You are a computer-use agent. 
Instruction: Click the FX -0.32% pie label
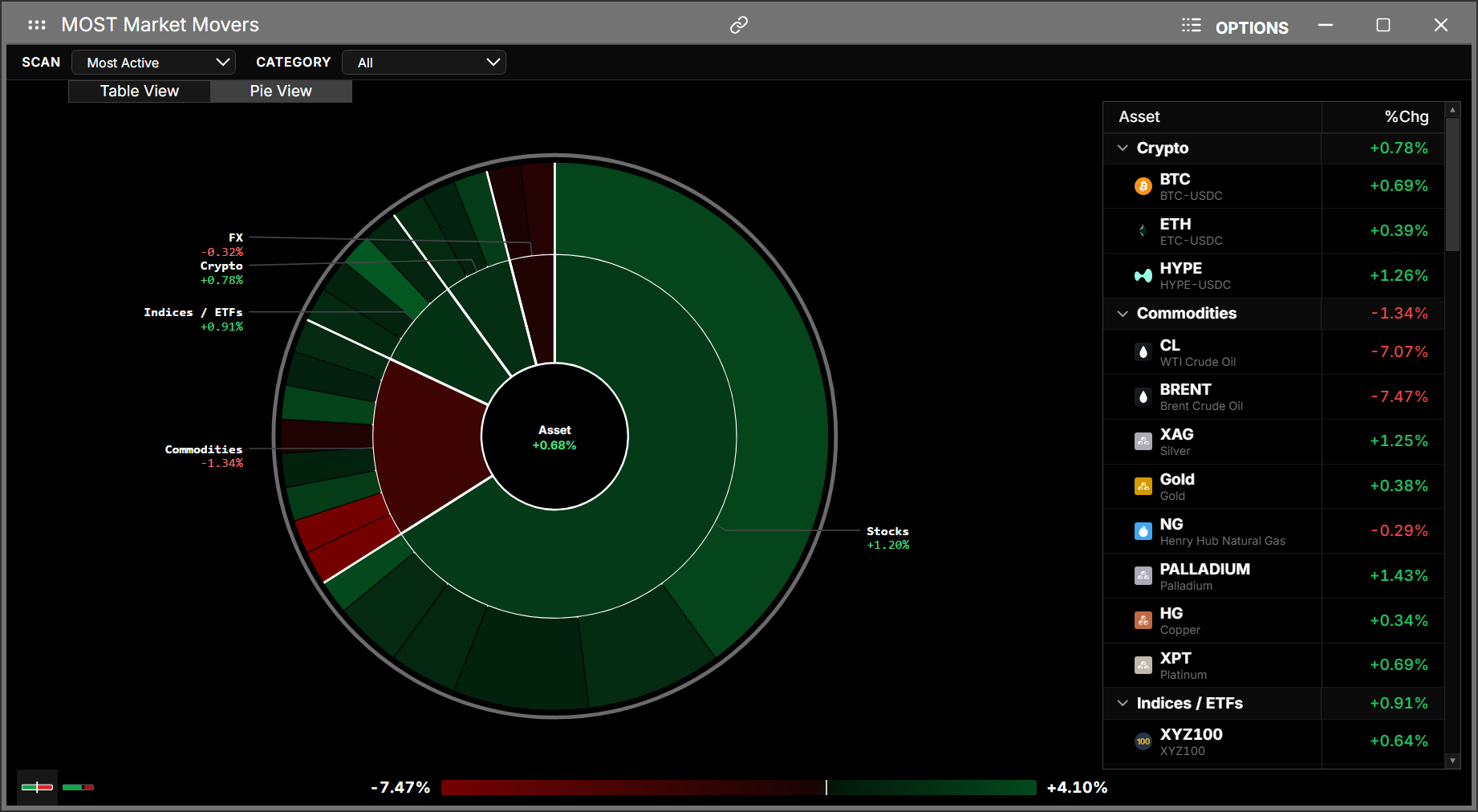[x=222, y=245]
